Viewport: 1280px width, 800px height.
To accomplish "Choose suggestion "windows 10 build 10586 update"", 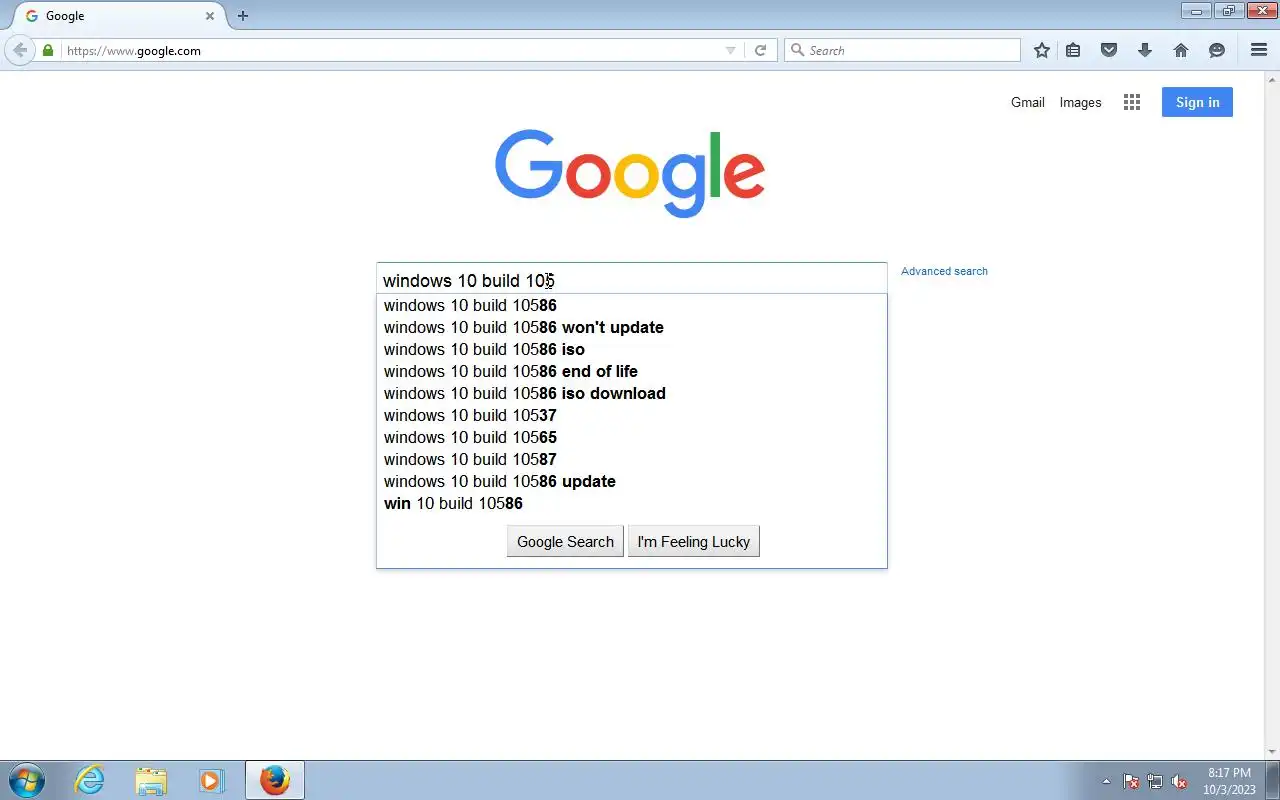I will click(631, 481).
